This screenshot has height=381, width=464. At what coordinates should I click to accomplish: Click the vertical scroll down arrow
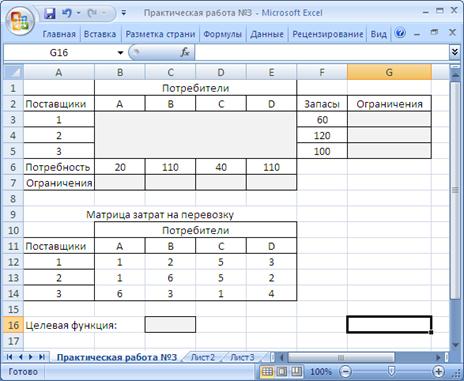(x=455, y=345)
